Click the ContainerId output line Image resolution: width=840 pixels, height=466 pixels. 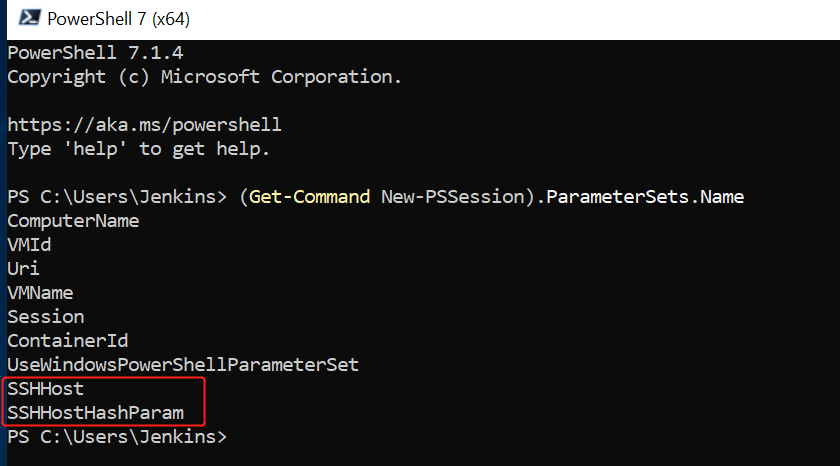(67, 341)
